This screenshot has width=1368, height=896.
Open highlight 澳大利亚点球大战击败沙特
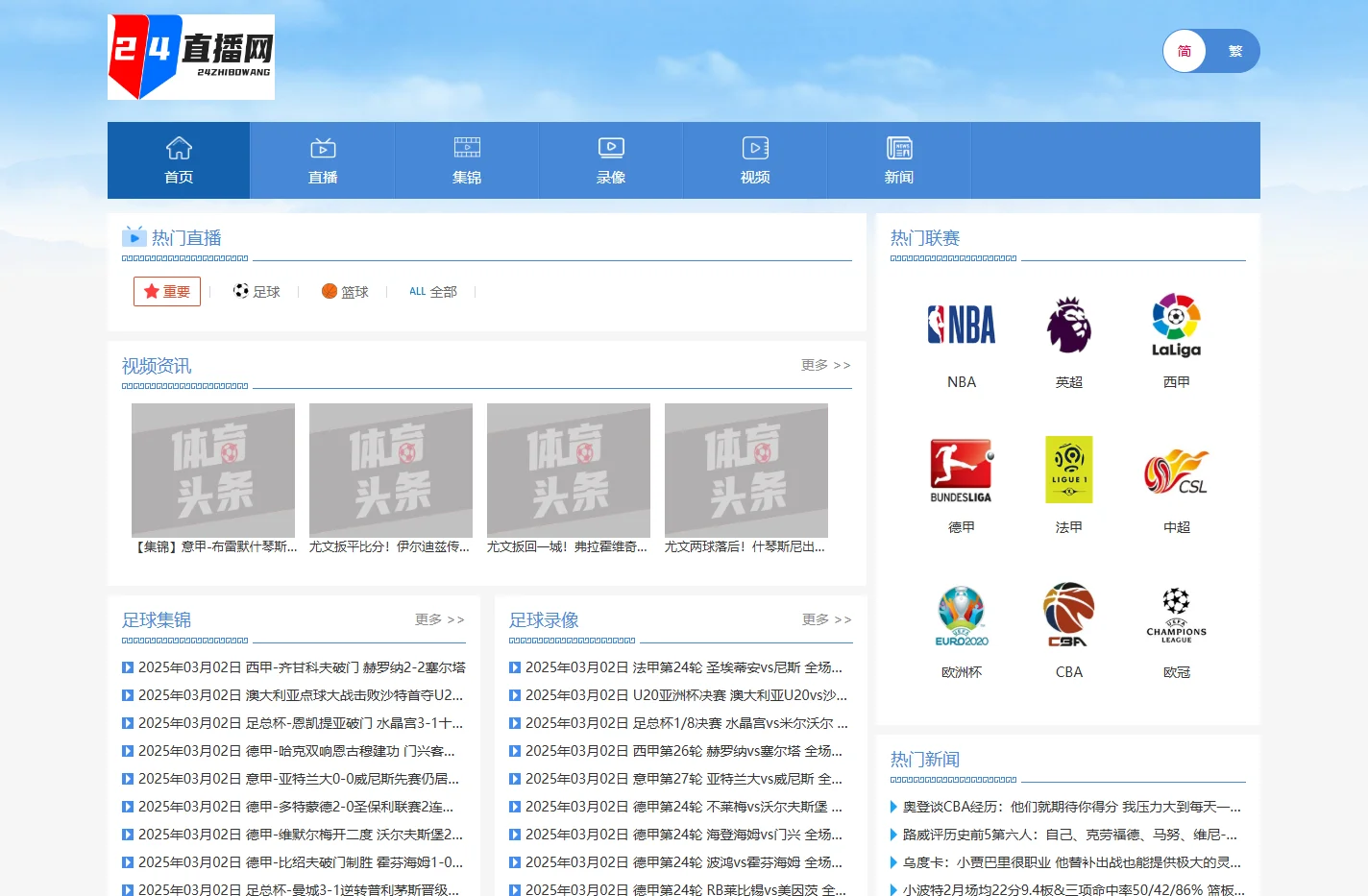(301, 694)
